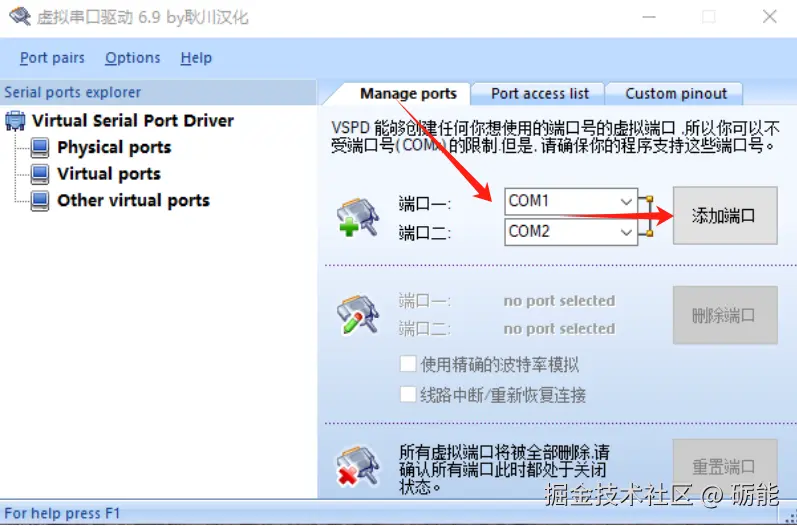Click the Serial ports explorer header
The width and height of the screenshot is (797, 526).
158,92
